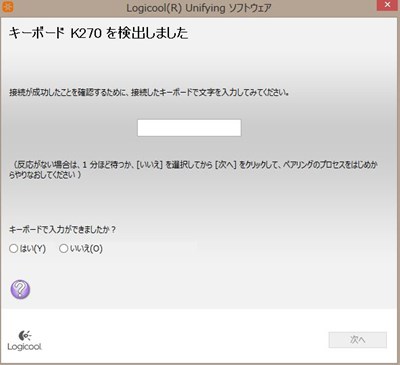Open the purple help question mark icon

(x=20, y=289)
